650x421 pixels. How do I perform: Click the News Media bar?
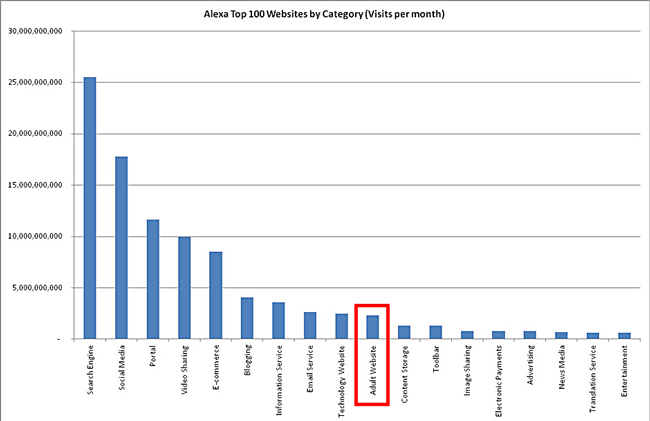coord(561,336)
